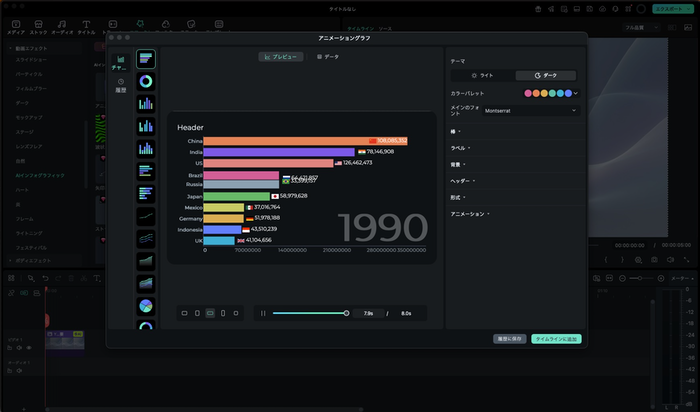Click the animation preview progress slider

(x=310, y=313)
